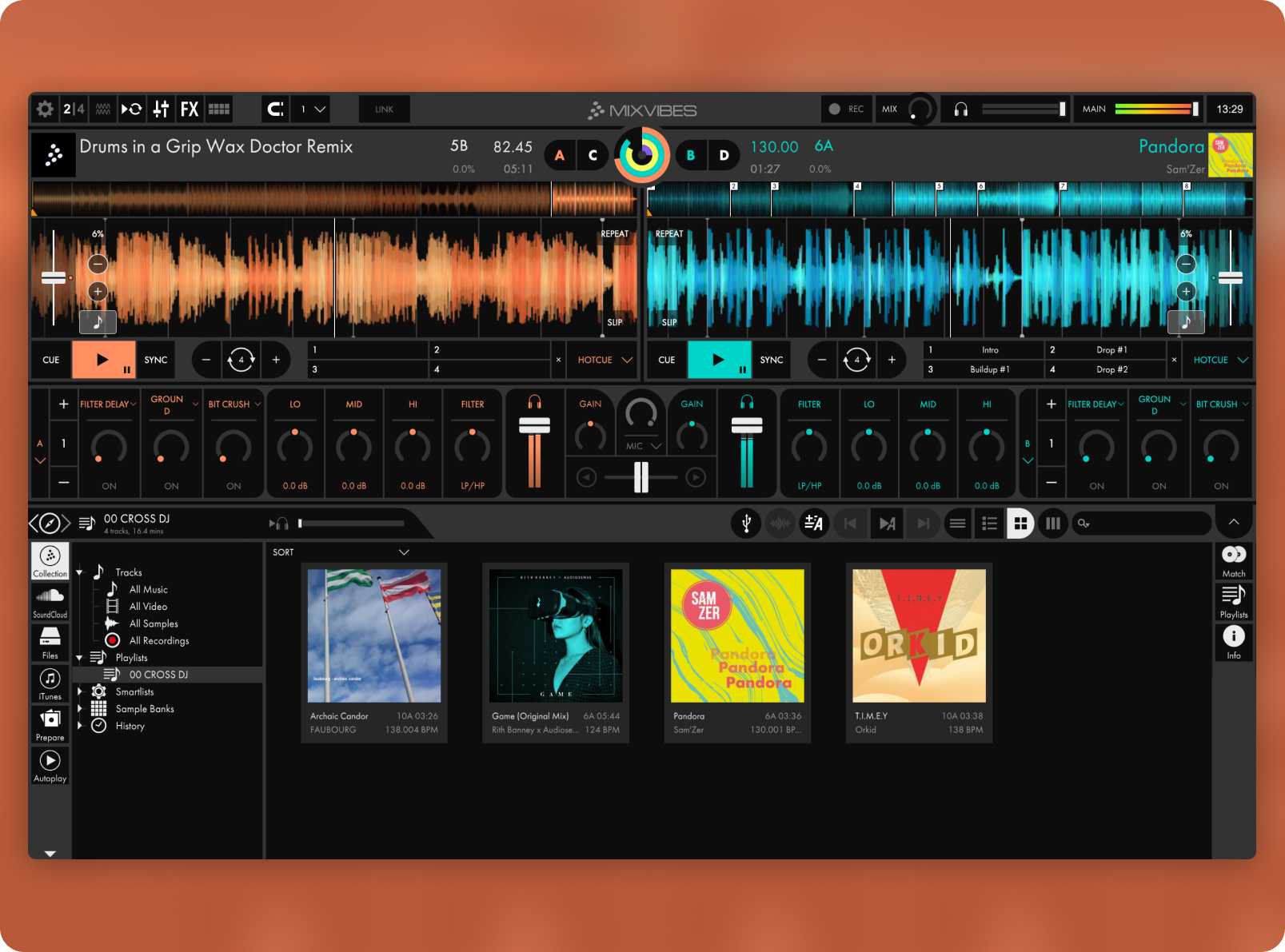Open the iTunes source
The height and width of the screenshot is (952, 1285).
[x=50, y=684]
